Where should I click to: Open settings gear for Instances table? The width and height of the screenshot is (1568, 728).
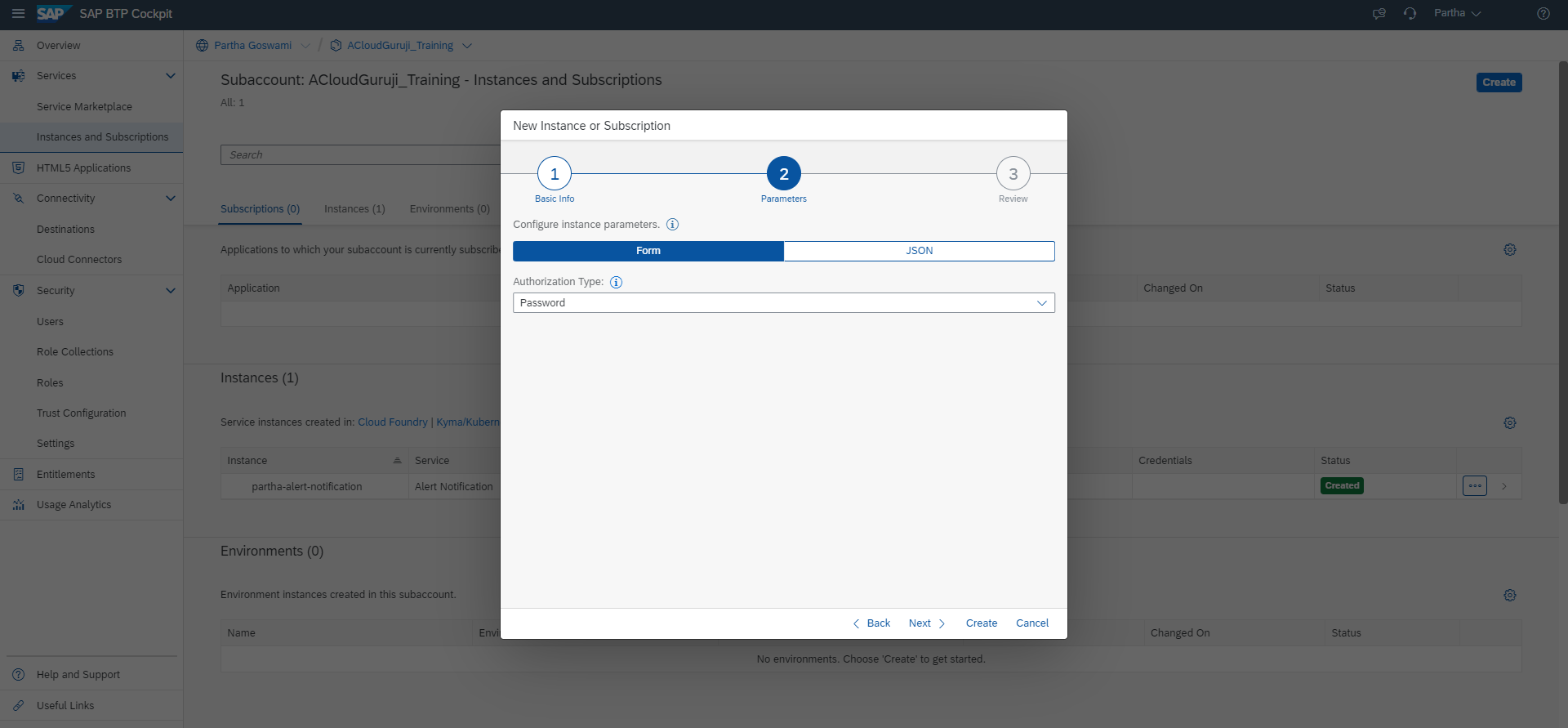point(1509,422)
